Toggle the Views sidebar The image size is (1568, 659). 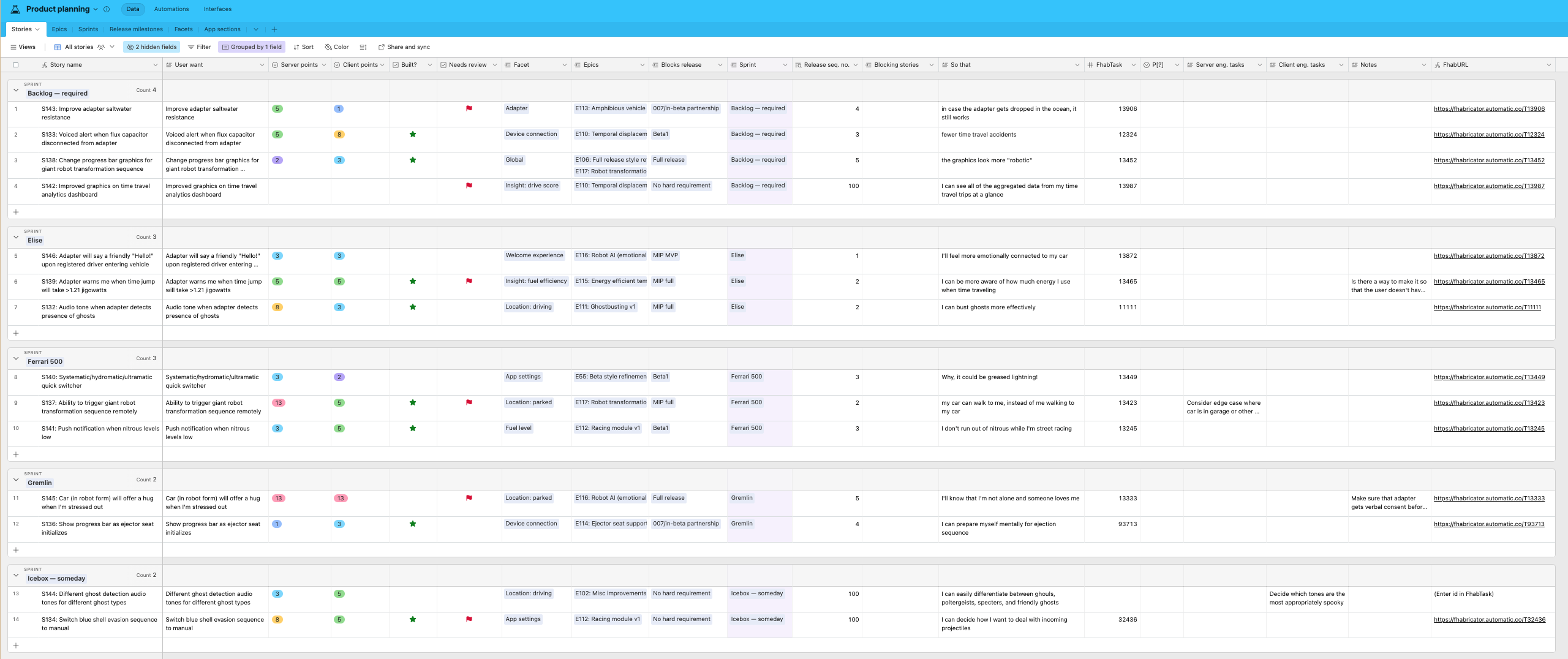(23, 47)
